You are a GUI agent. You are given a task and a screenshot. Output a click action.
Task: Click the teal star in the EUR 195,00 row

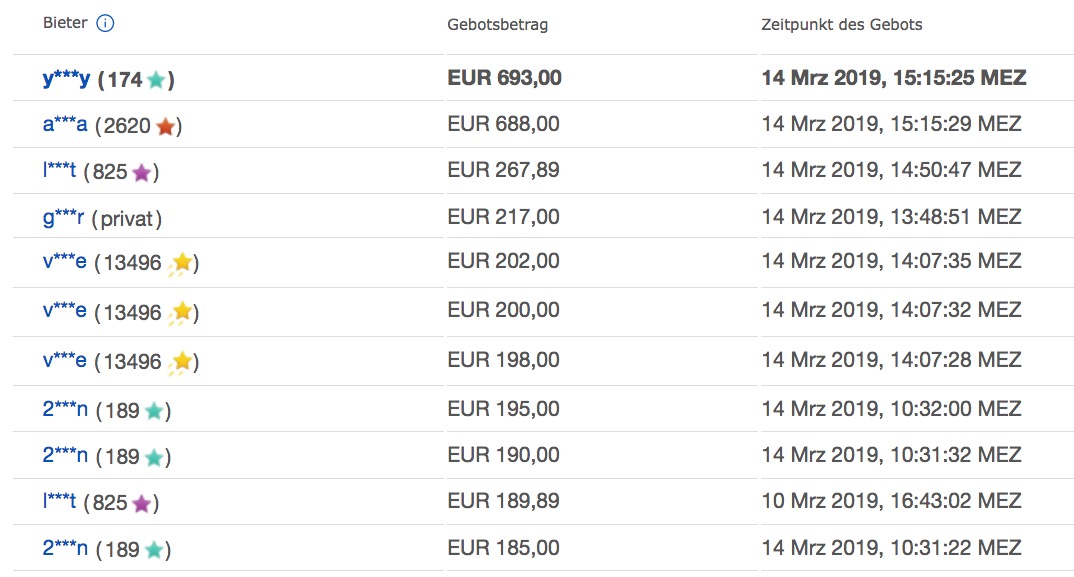point(154,411)
